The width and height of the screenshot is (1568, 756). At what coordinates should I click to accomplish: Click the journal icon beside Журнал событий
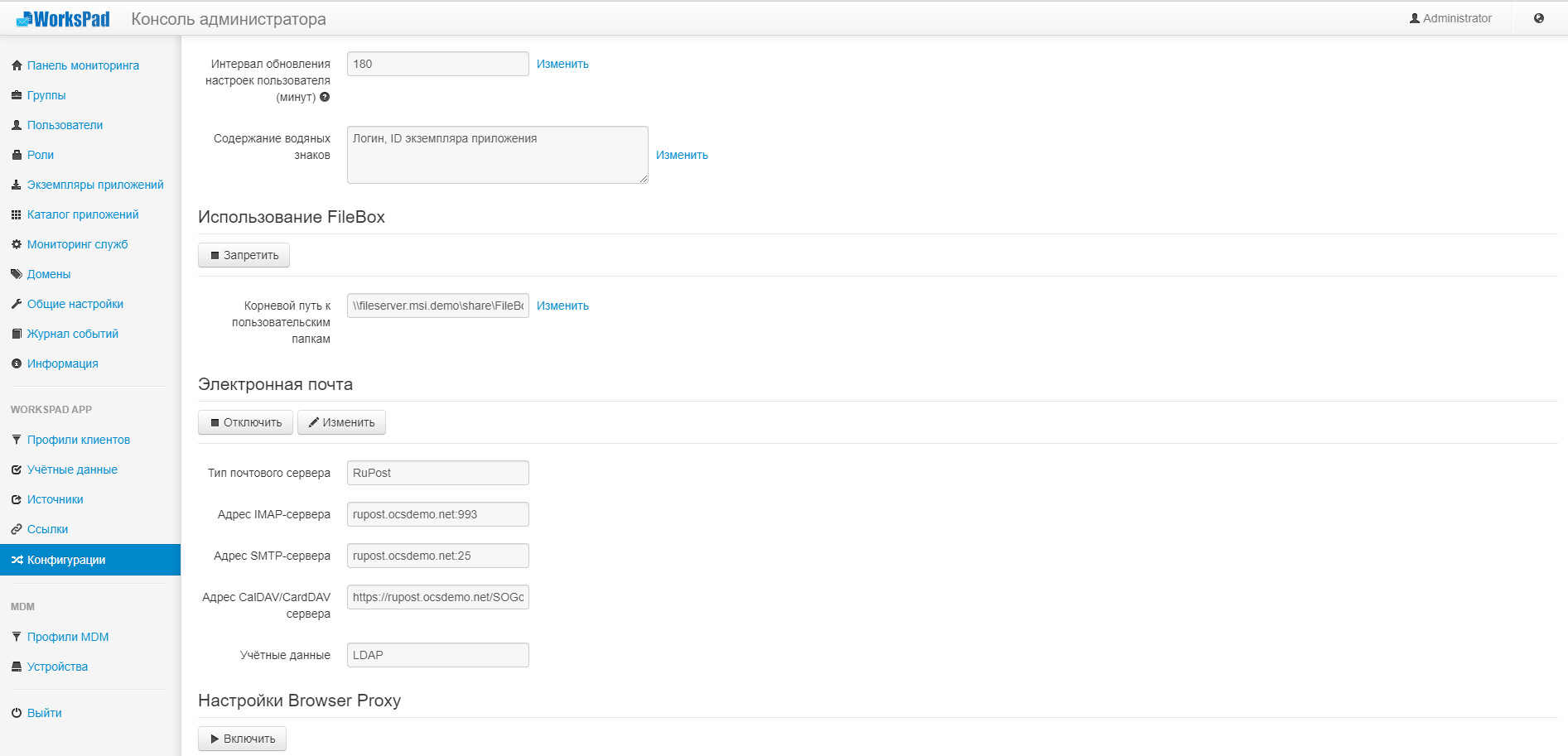click(x=17, y=334)
